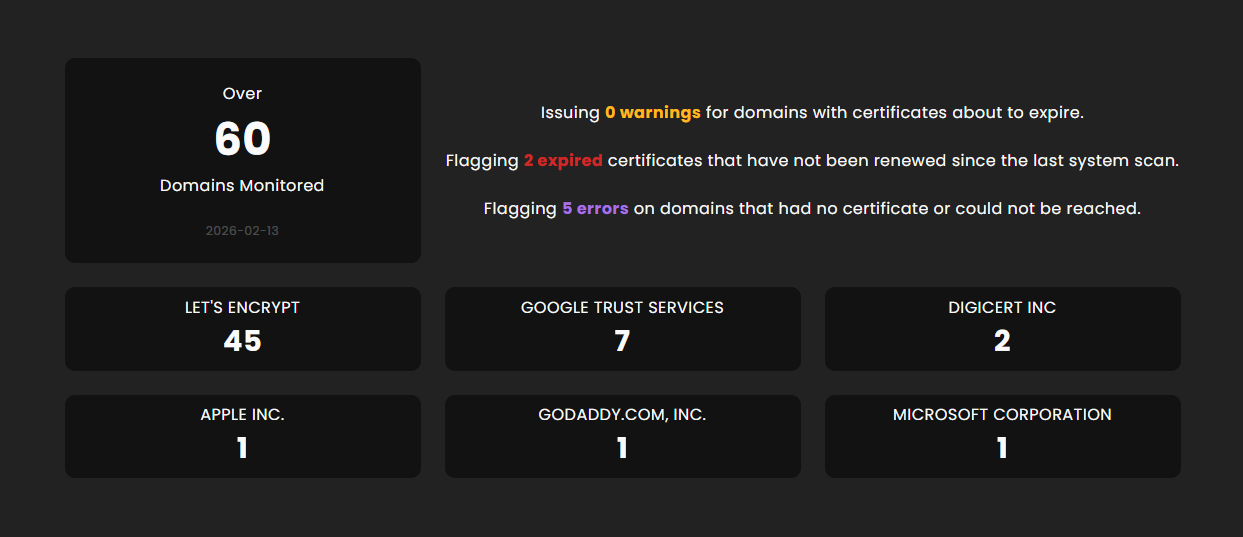Select the large "60" domains count
This screenshot has height=537, width=1243.
242,139
